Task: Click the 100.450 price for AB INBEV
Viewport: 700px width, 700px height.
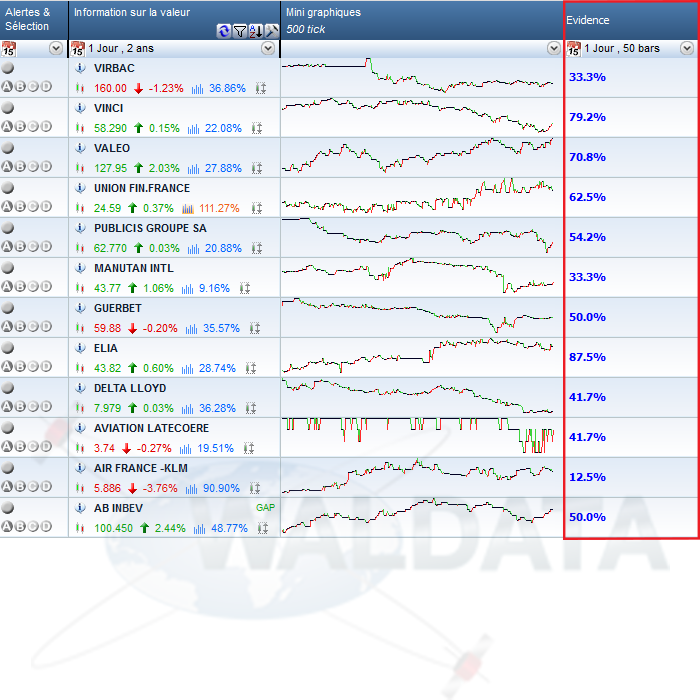Action: point(113,528)
